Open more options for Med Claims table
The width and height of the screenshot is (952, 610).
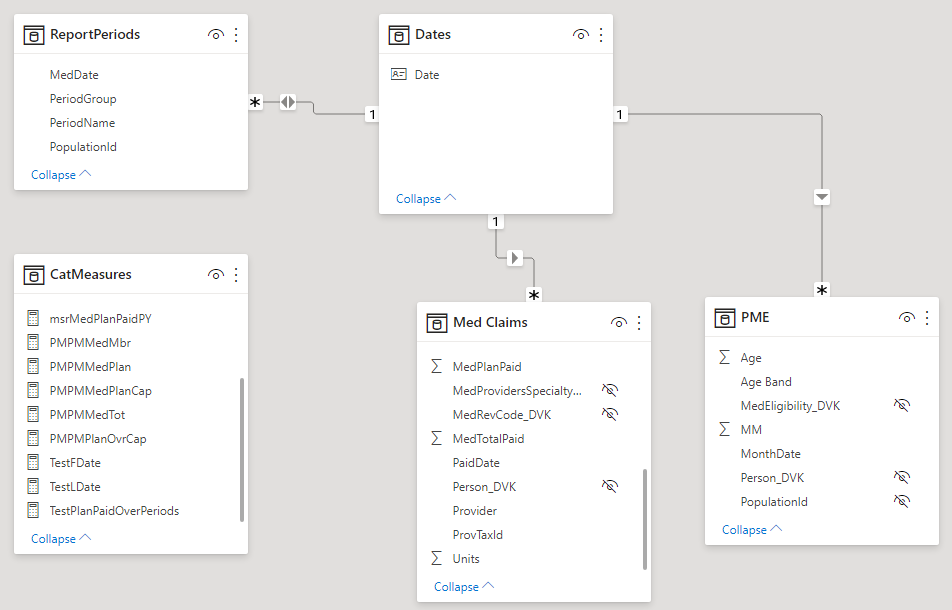tap(639, 322)
